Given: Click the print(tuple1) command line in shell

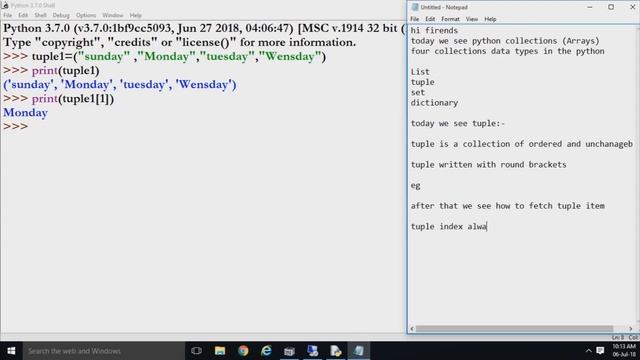Looking at the screenshot, I should 51,71.
